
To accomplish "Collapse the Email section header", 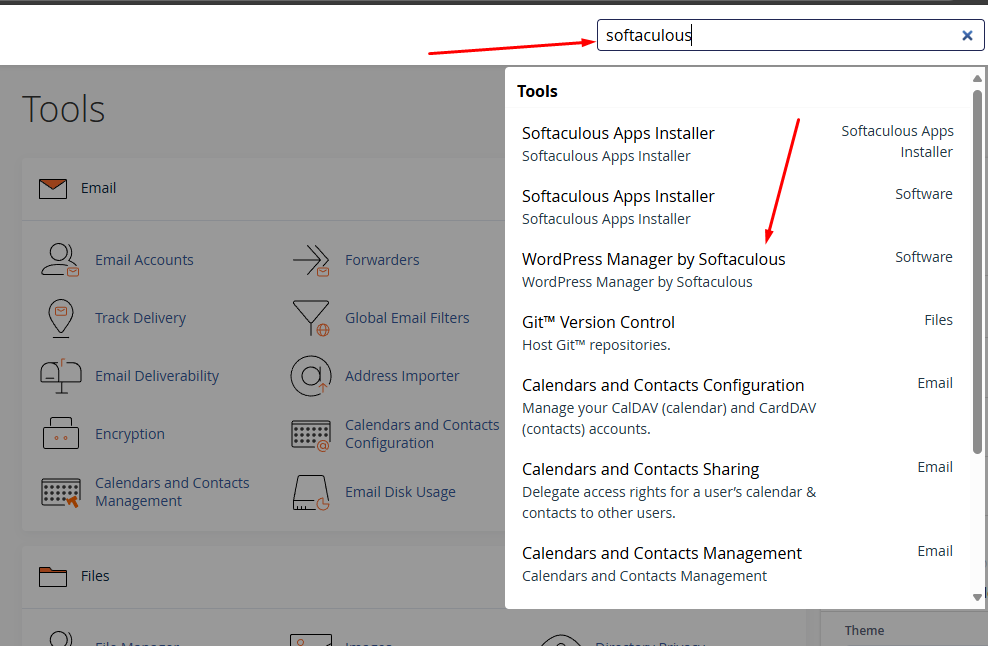I will coord(98,188).
